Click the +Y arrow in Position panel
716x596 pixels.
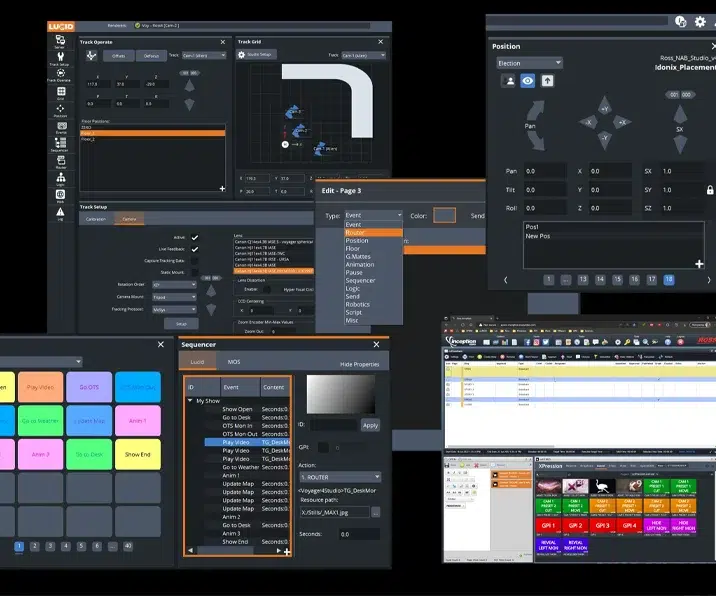[x=605, y=106]
